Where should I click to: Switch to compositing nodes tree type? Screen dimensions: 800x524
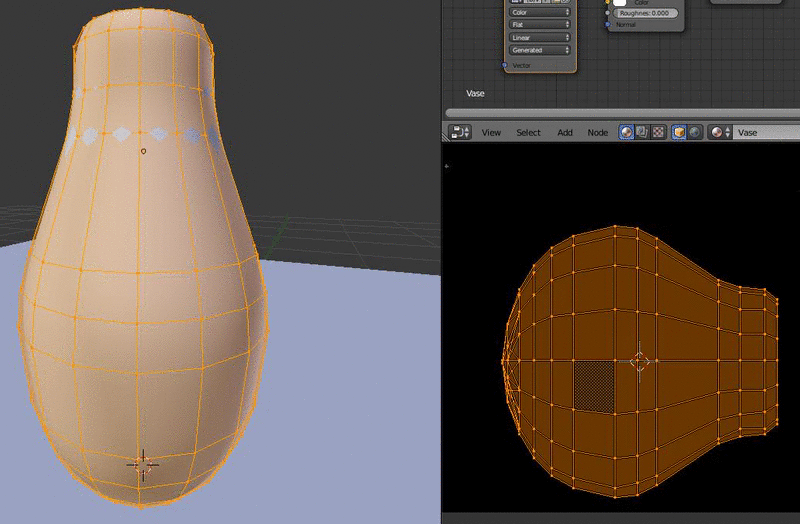tap(642, 133)
